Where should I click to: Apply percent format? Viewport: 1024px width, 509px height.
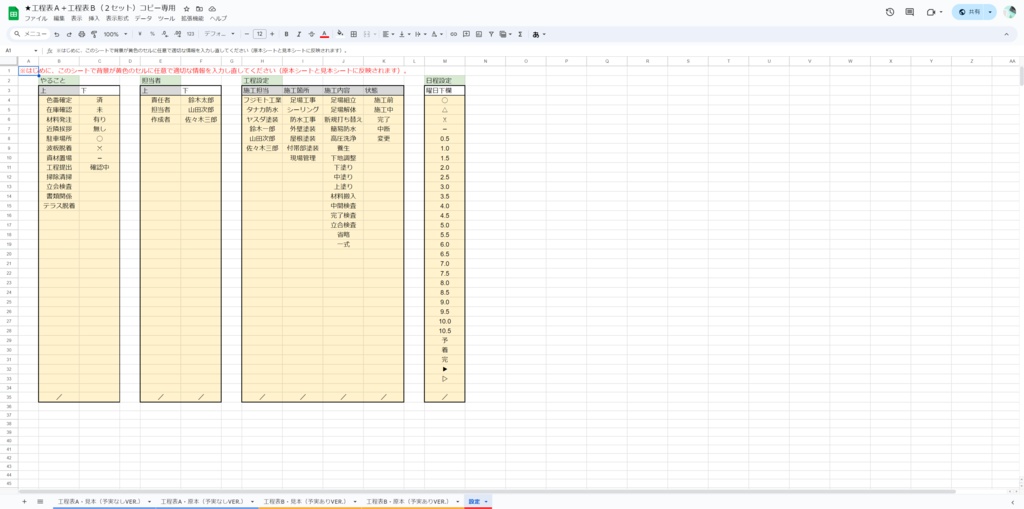(152, 34)
